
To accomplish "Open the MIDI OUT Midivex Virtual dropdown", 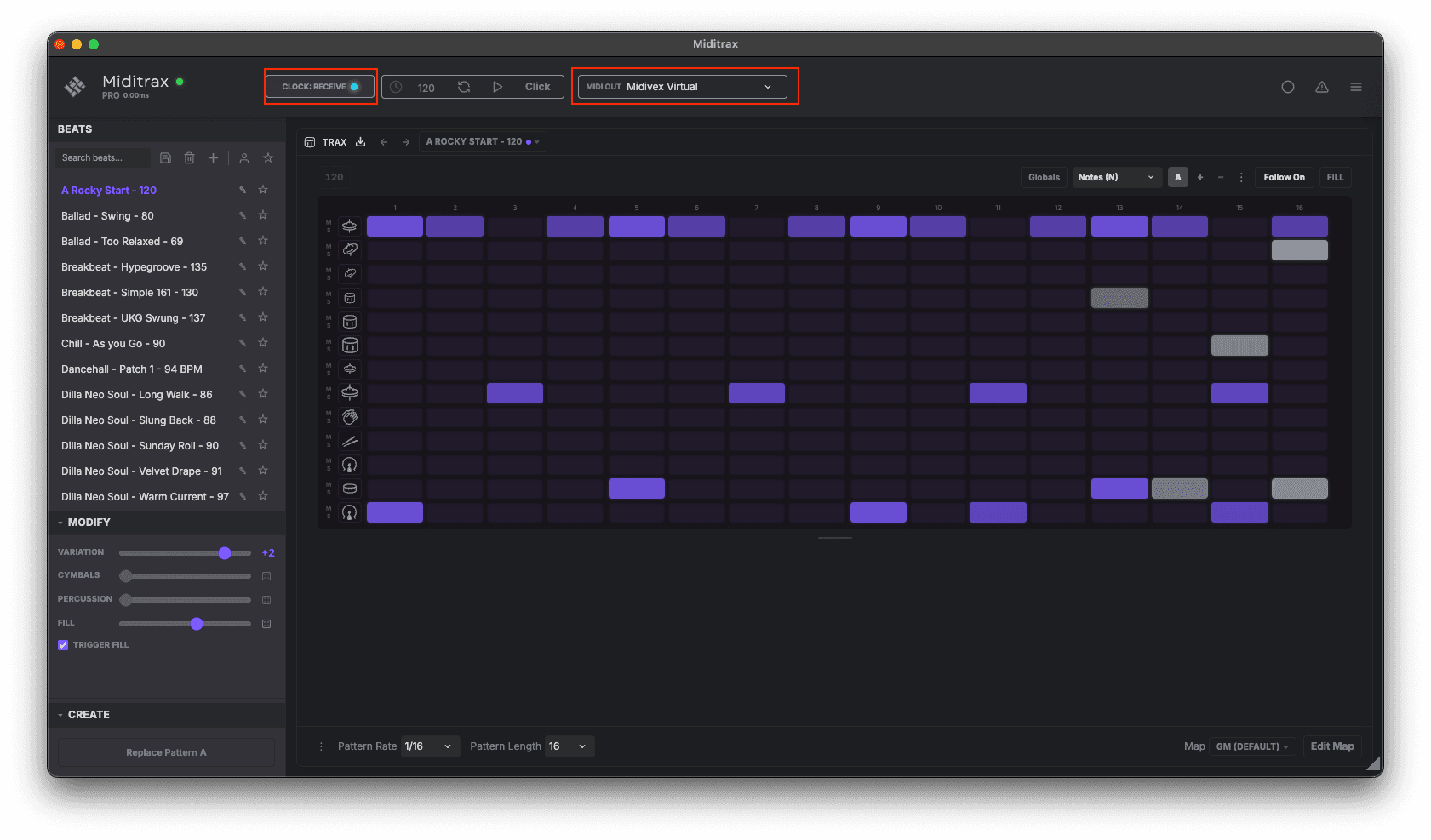I will pyautogui.click(x=683, y=87).
